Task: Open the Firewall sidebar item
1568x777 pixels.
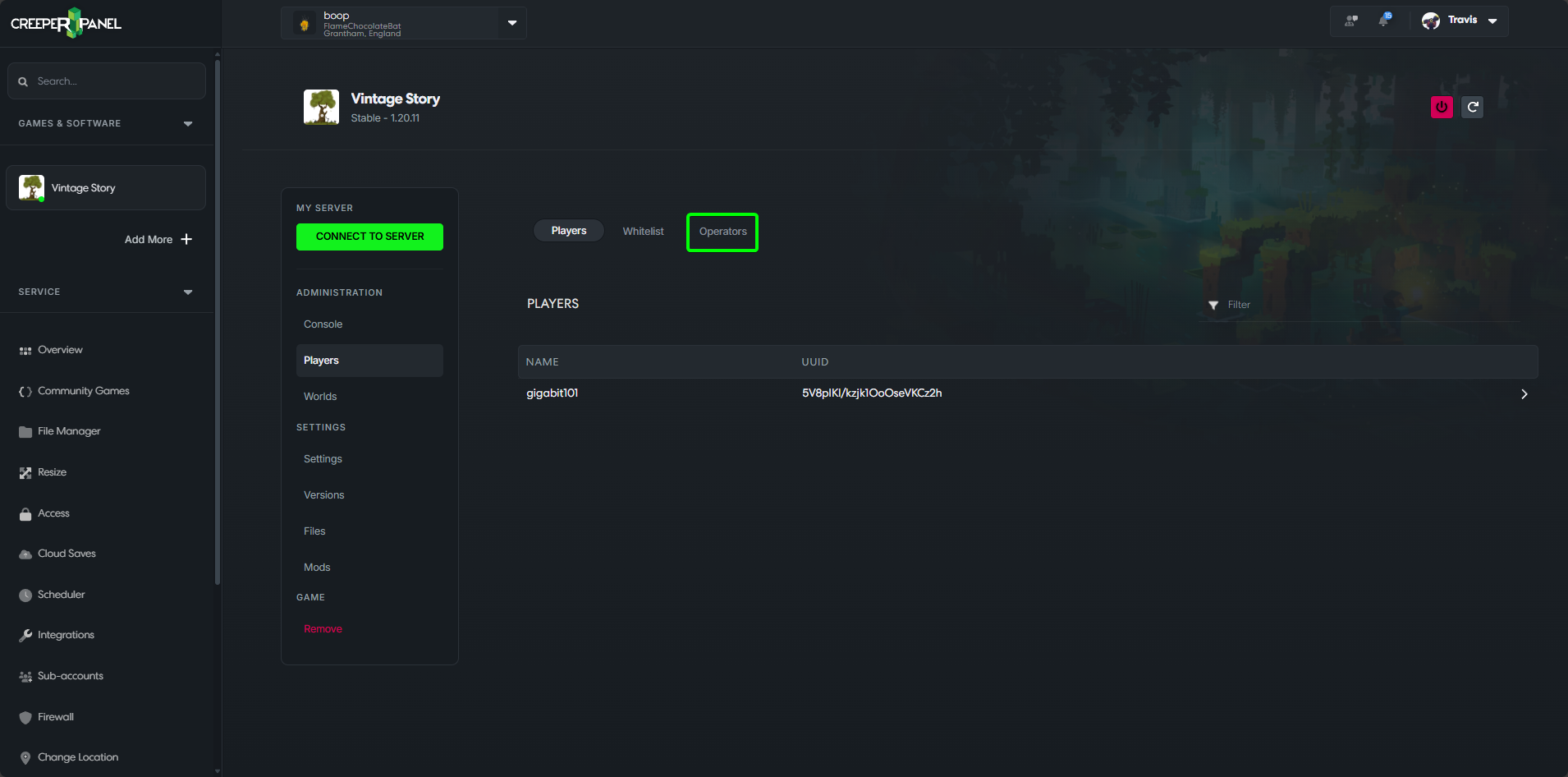Action: point(55,717)
